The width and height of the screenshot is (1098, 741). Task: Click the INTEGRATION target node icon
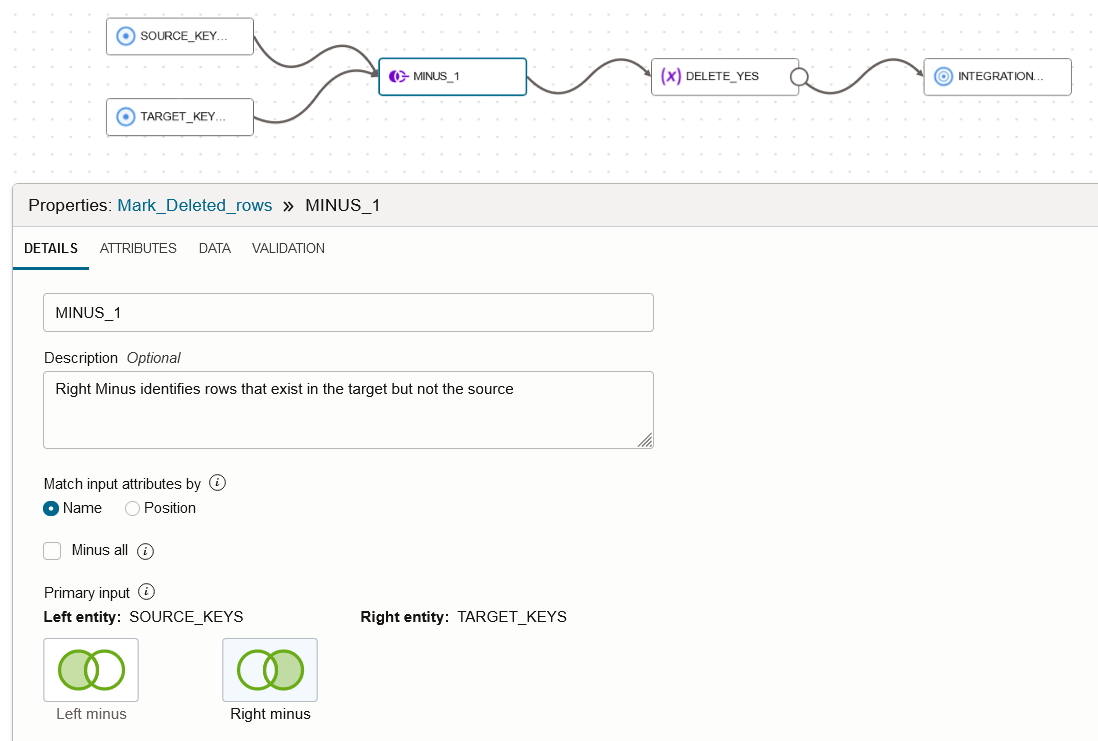pyautogui.click(x=943, y=76)
